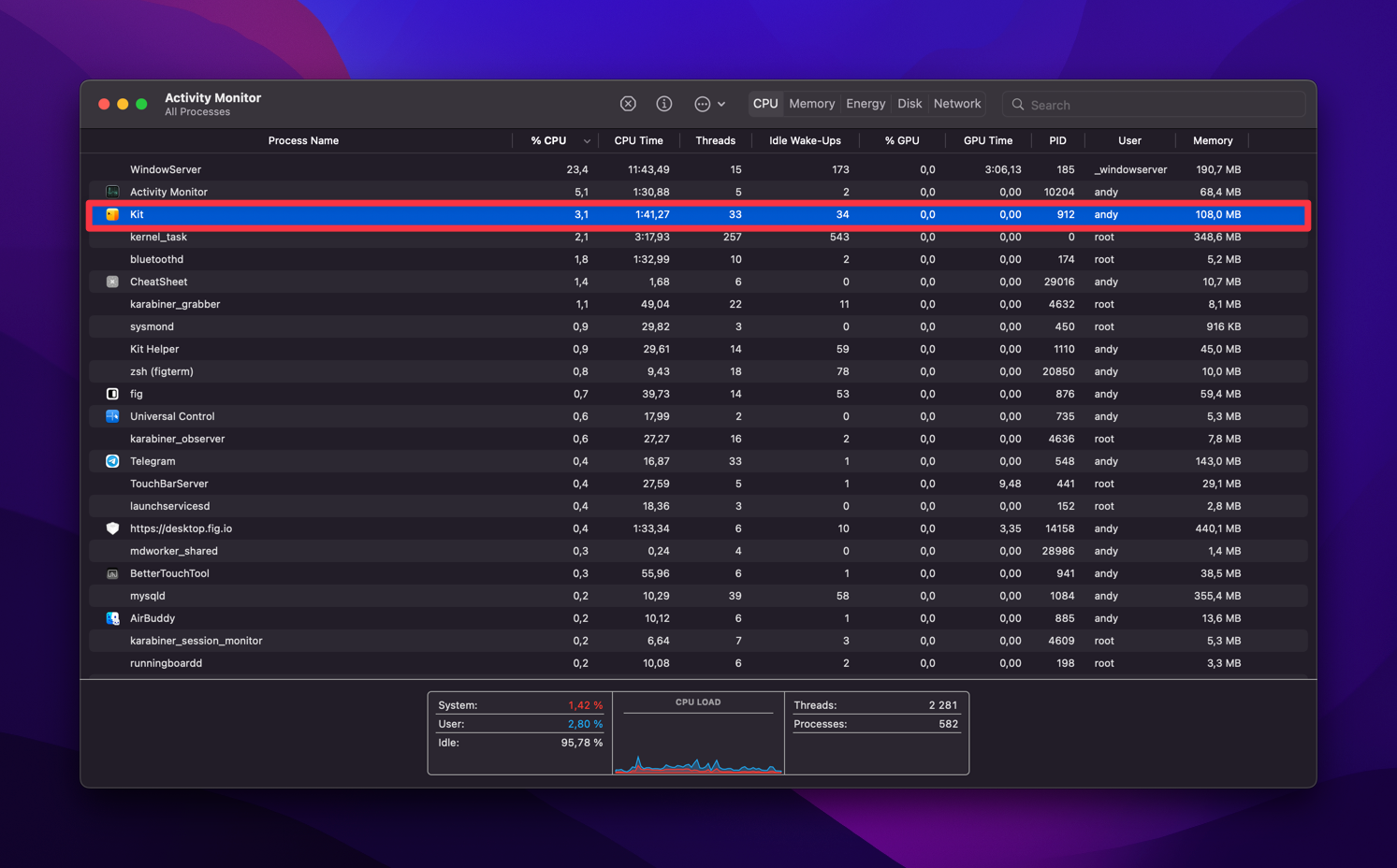Image resolution: width=1397 pixels, height=868 pixels.
Task: Click the AirBuddy app icon
Action: (x=112, y=618)
